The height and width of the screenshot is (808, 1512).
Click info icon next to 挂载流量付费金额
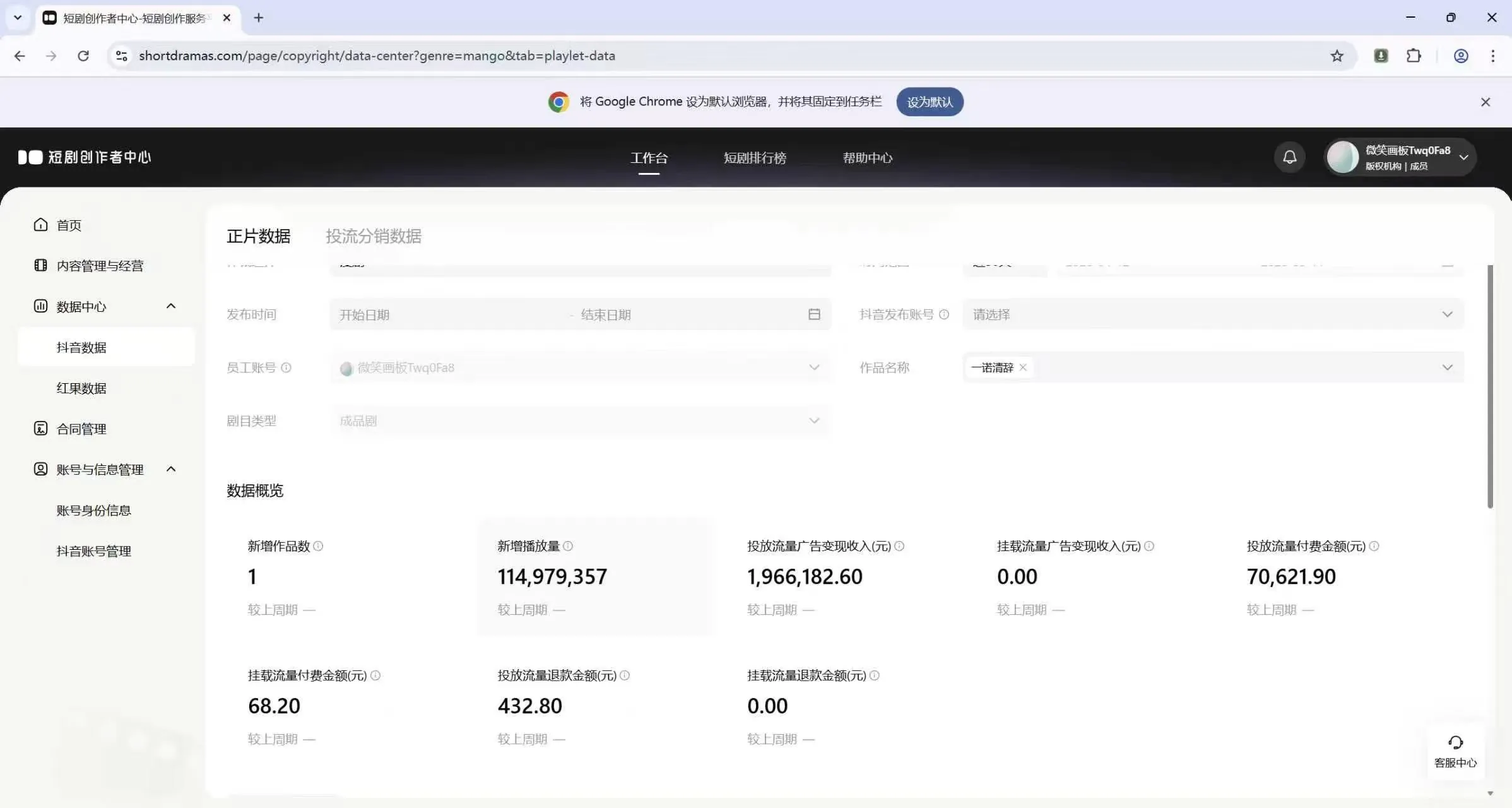tap(375, 675)
